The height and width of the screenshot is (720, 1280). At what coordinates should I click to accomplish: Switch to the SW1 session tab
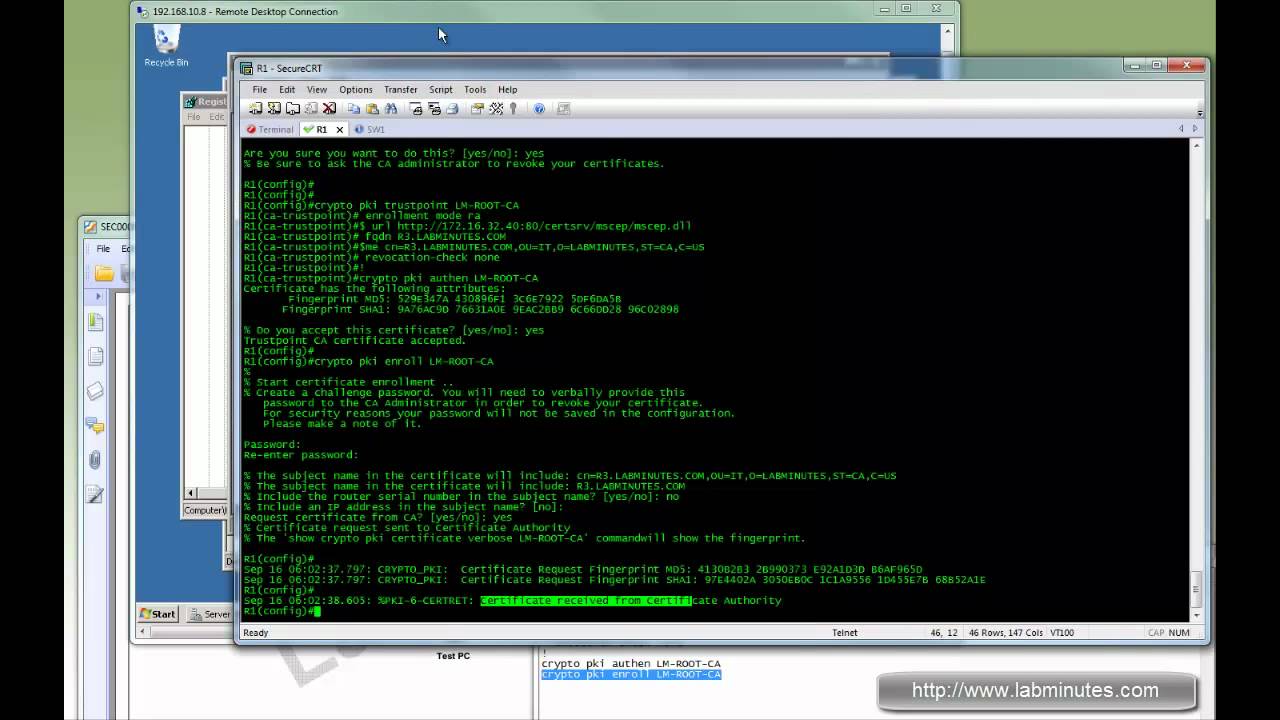(x=370, y=129)
